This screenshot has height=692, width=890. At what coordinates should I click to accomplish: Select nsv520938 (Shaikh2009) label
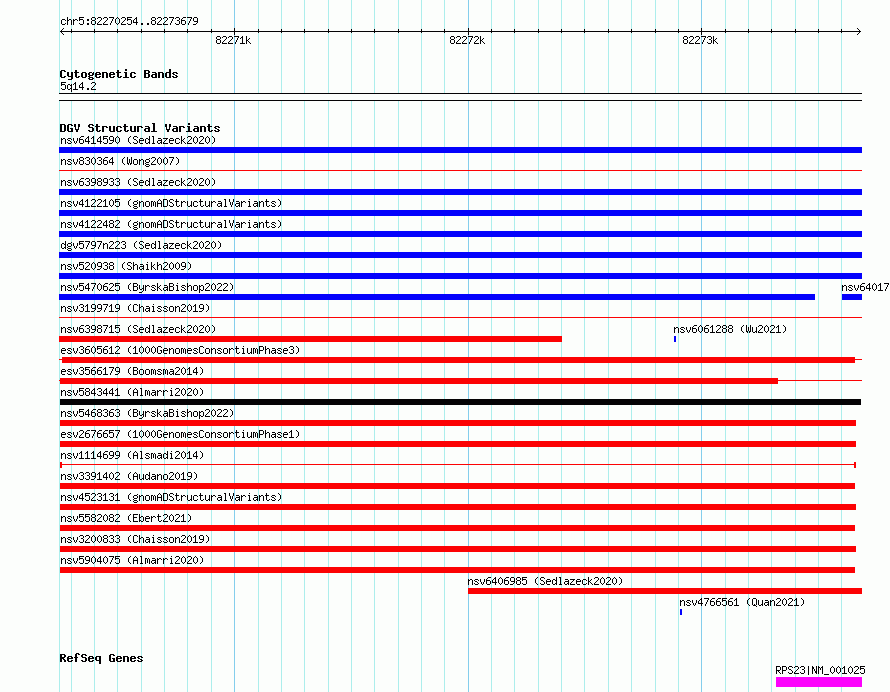126,266
